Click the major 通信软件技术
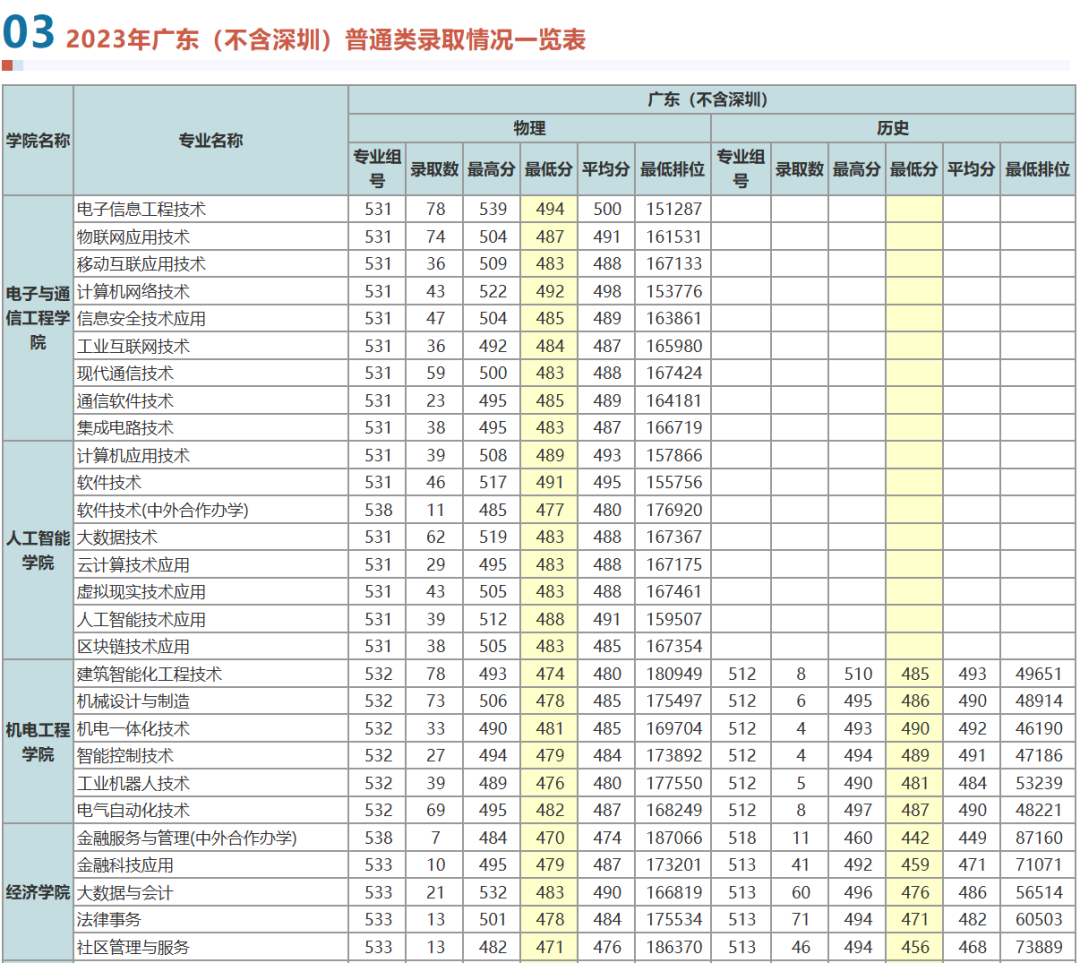The image size is (1080, 963). click(x=125, y=401)
